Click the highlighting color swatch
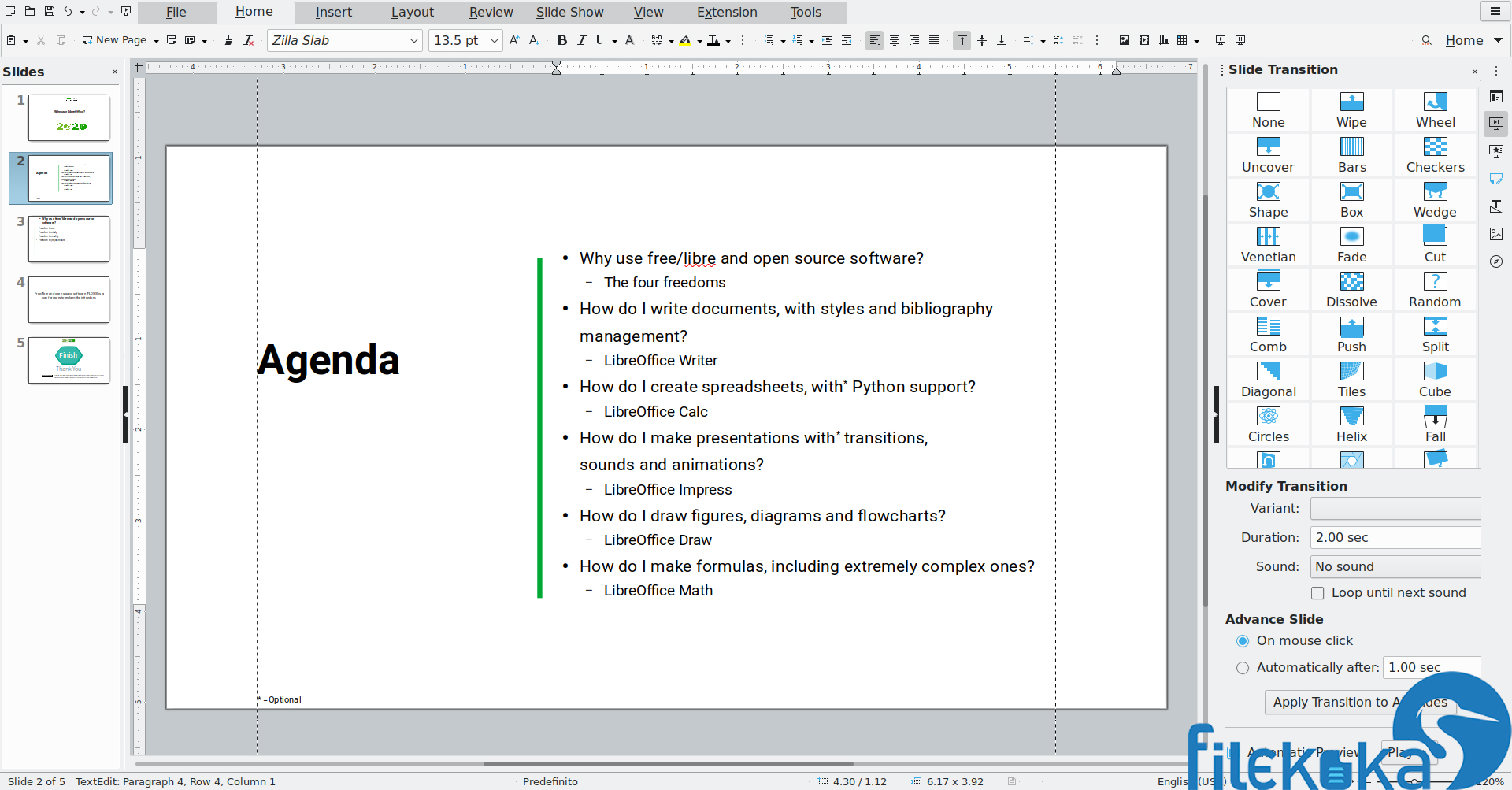The width and height of the screenshot is (1512, 790). tap(685, 40)
